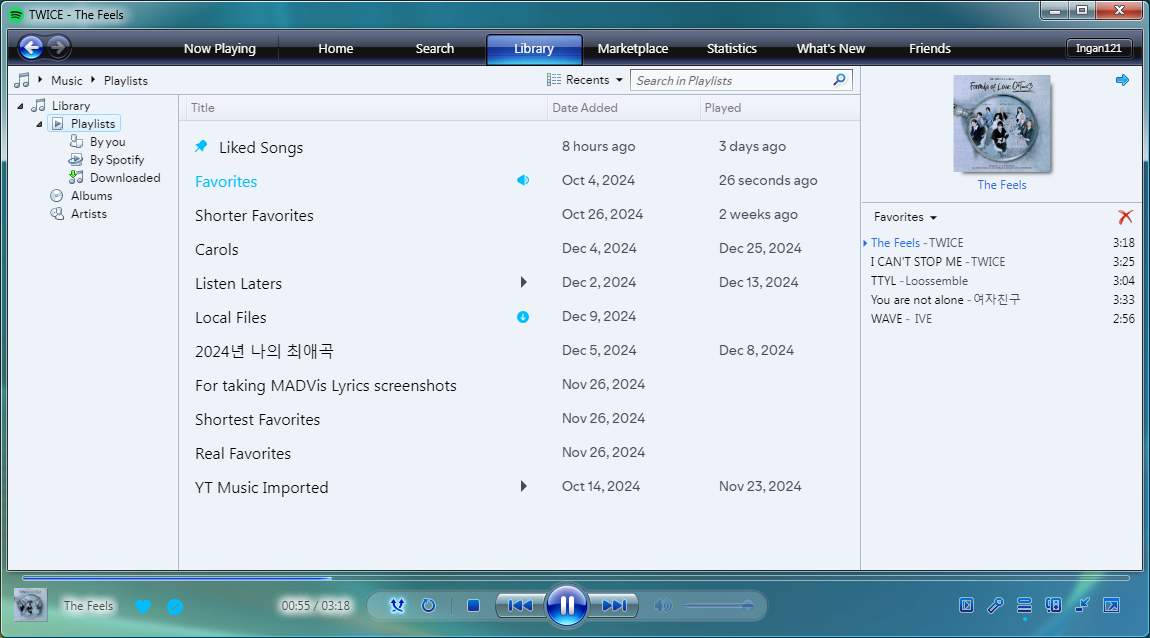Mute the volume speaker
1150x638 pixels.
point(663,606)
